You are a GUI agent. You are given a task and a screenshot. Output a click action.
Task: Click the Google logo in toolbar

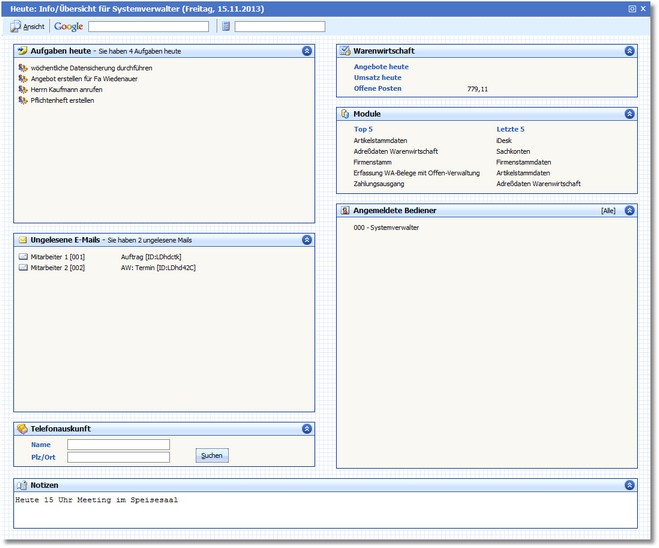tap(69, 27)
